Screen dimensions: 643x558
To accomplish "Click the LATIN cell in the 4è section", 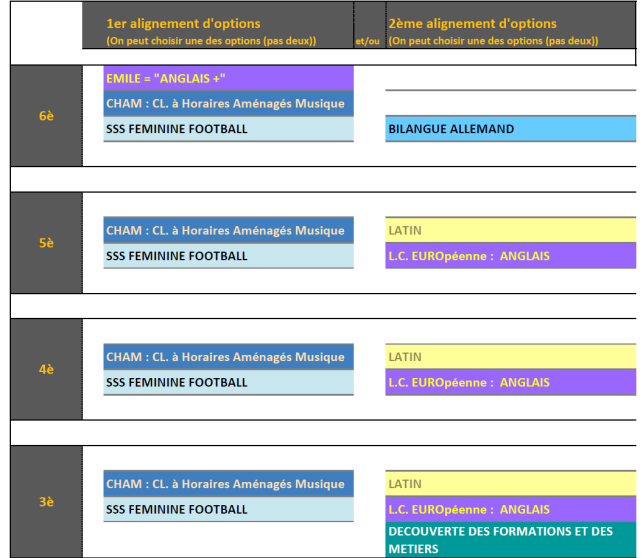I will pyautogui.click(x=510, y=357).
